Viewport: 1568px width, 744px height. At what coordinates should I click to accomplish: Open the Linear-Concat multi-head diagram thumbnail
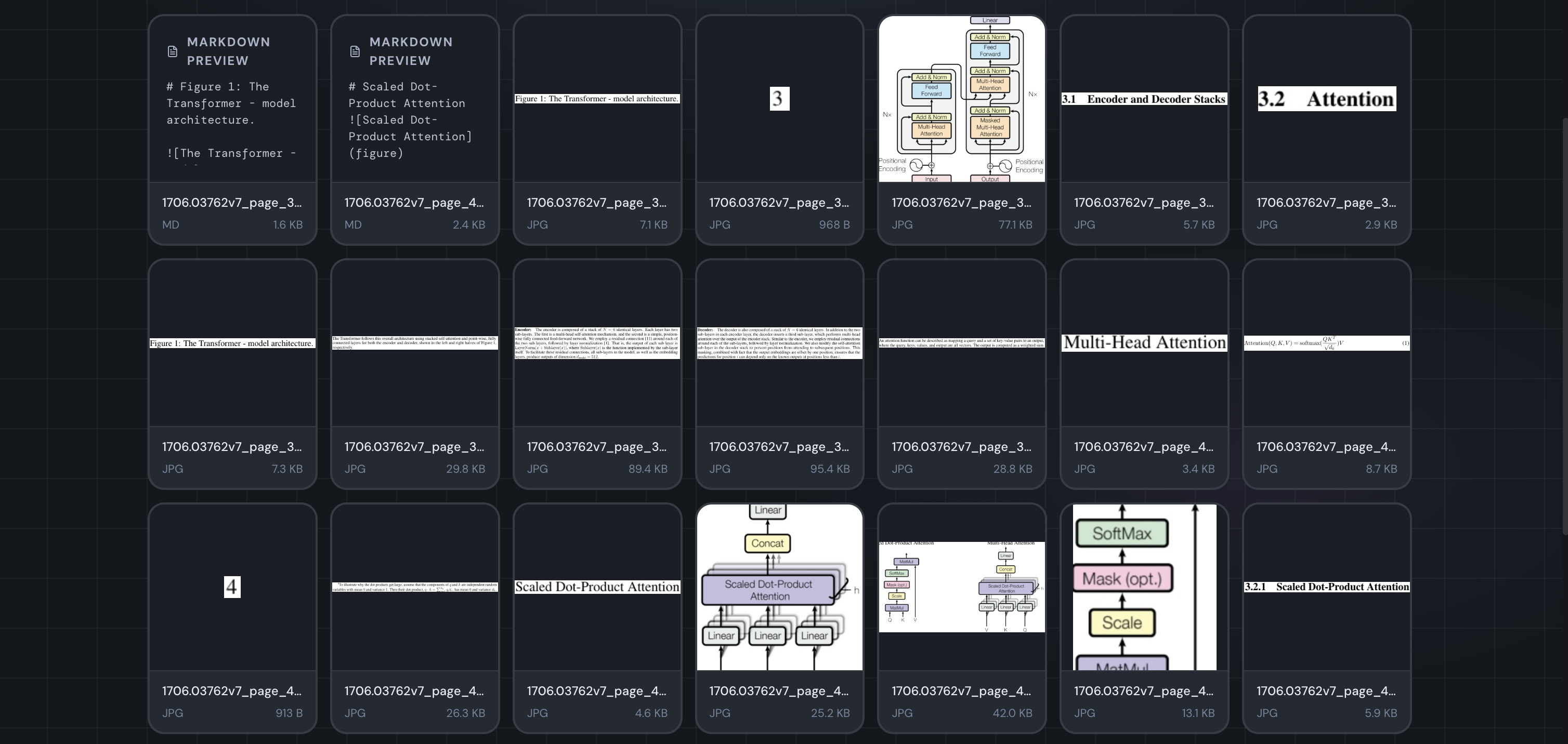(780, 587)
